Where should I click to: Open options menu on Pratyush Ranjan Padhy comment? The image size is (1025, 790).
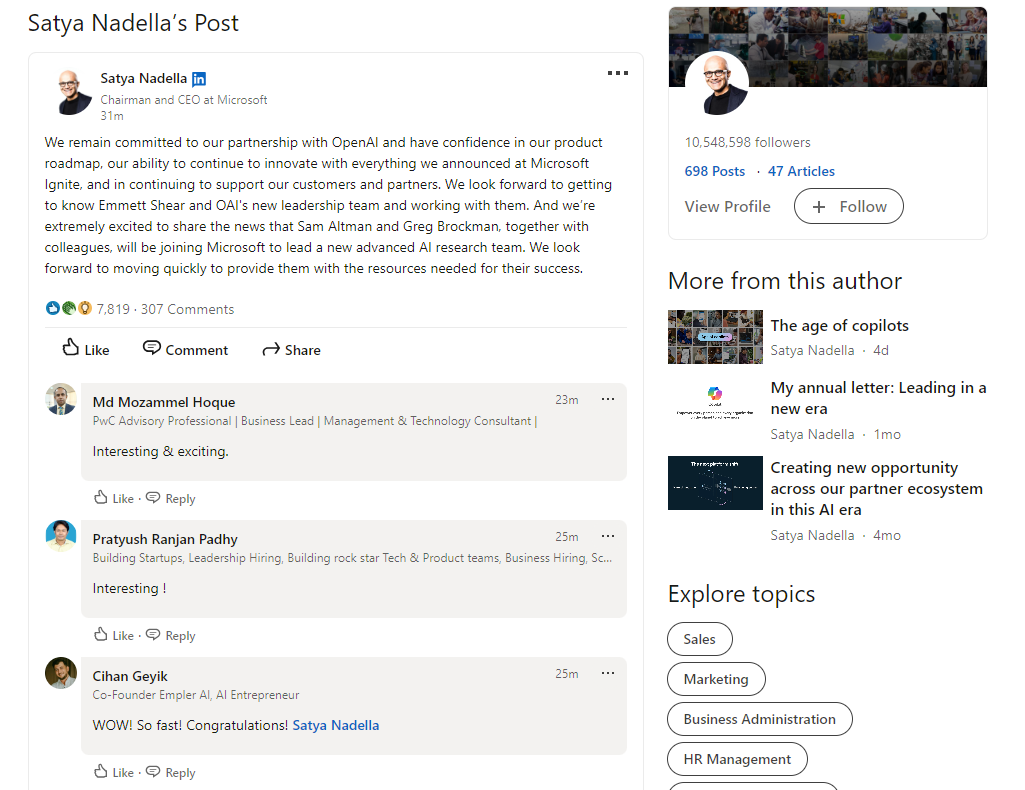pos(608,536)
